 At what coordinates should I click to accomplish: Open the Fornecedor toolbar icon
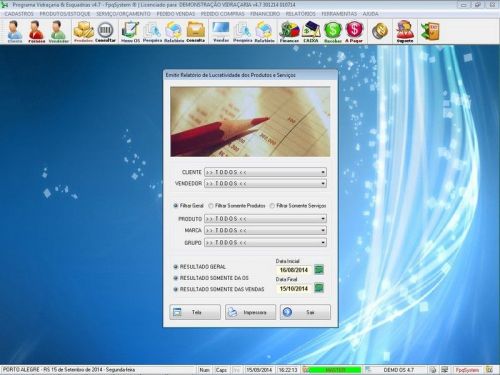point(37,32)
